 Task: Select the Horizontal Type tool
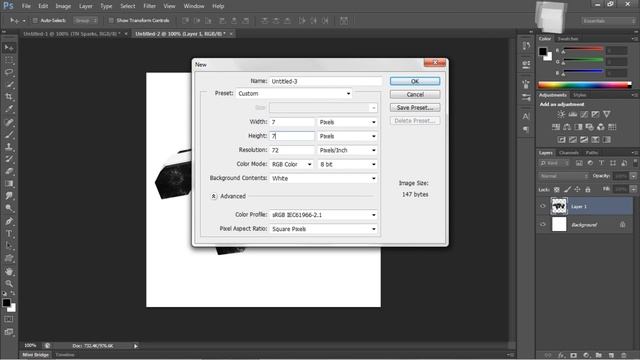pos(9,233)
